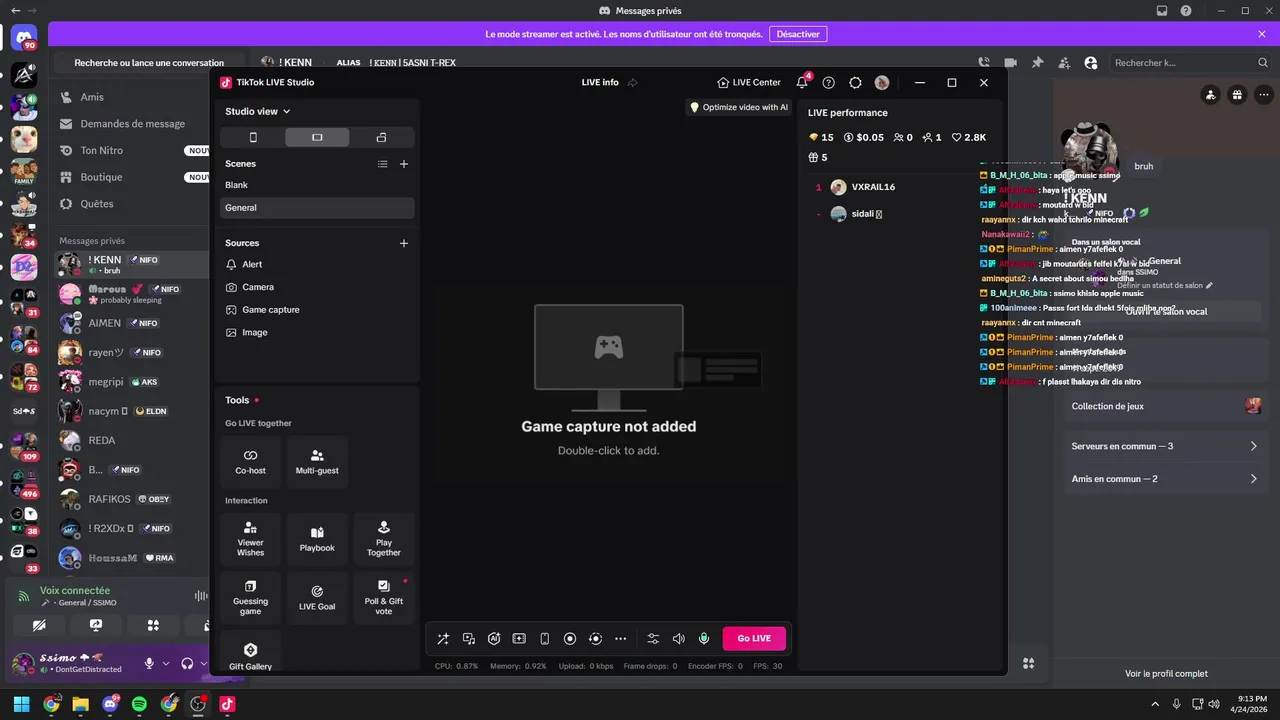Start recording with the record icon
This screenshot has width=1280, height=720.
[570, 638]
